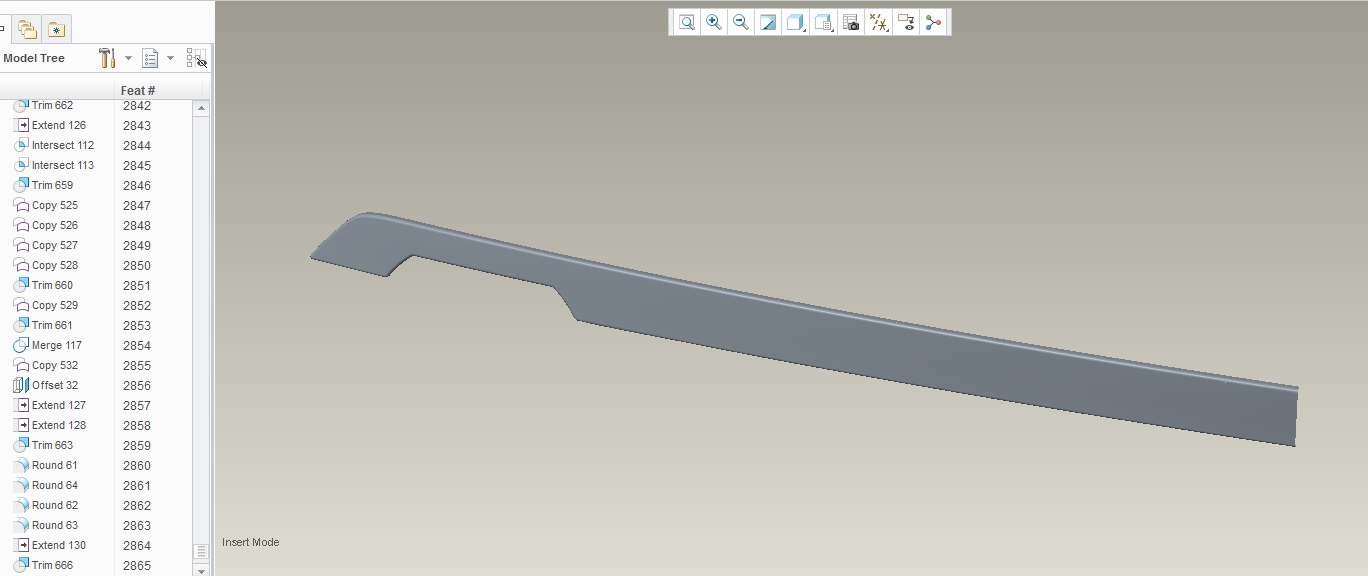The width and height of the screenshot is (1368, 576).
Task: Click the Refit zoom icon
Action: [x=686, y=22]
